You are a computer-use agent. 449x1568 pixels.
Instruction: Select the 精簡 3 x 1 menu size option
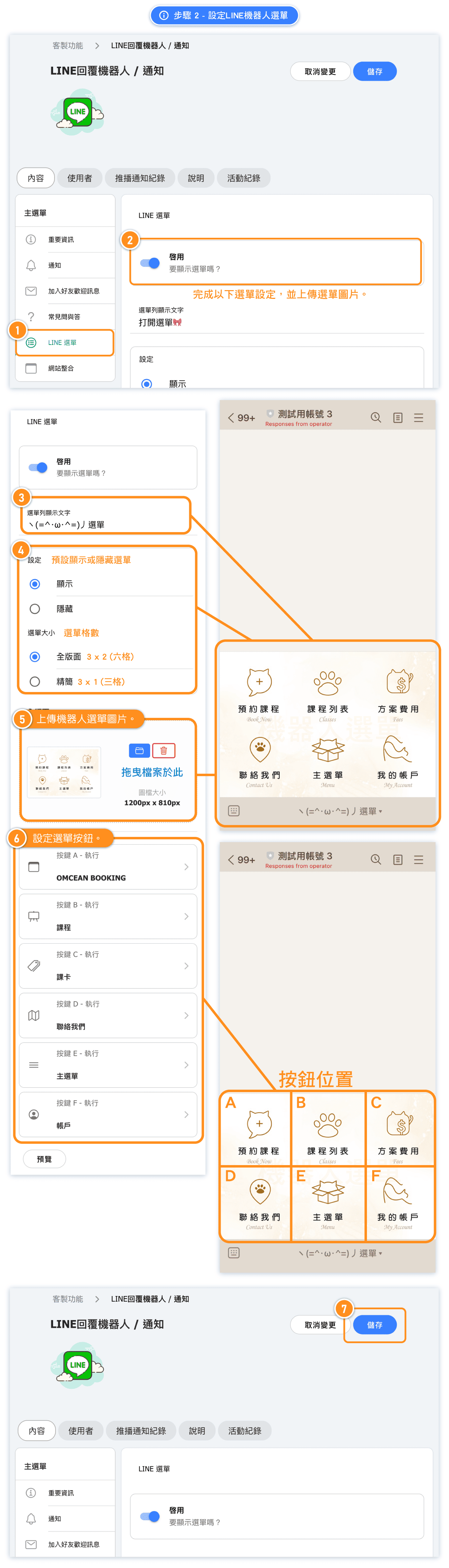click(35, 682)
